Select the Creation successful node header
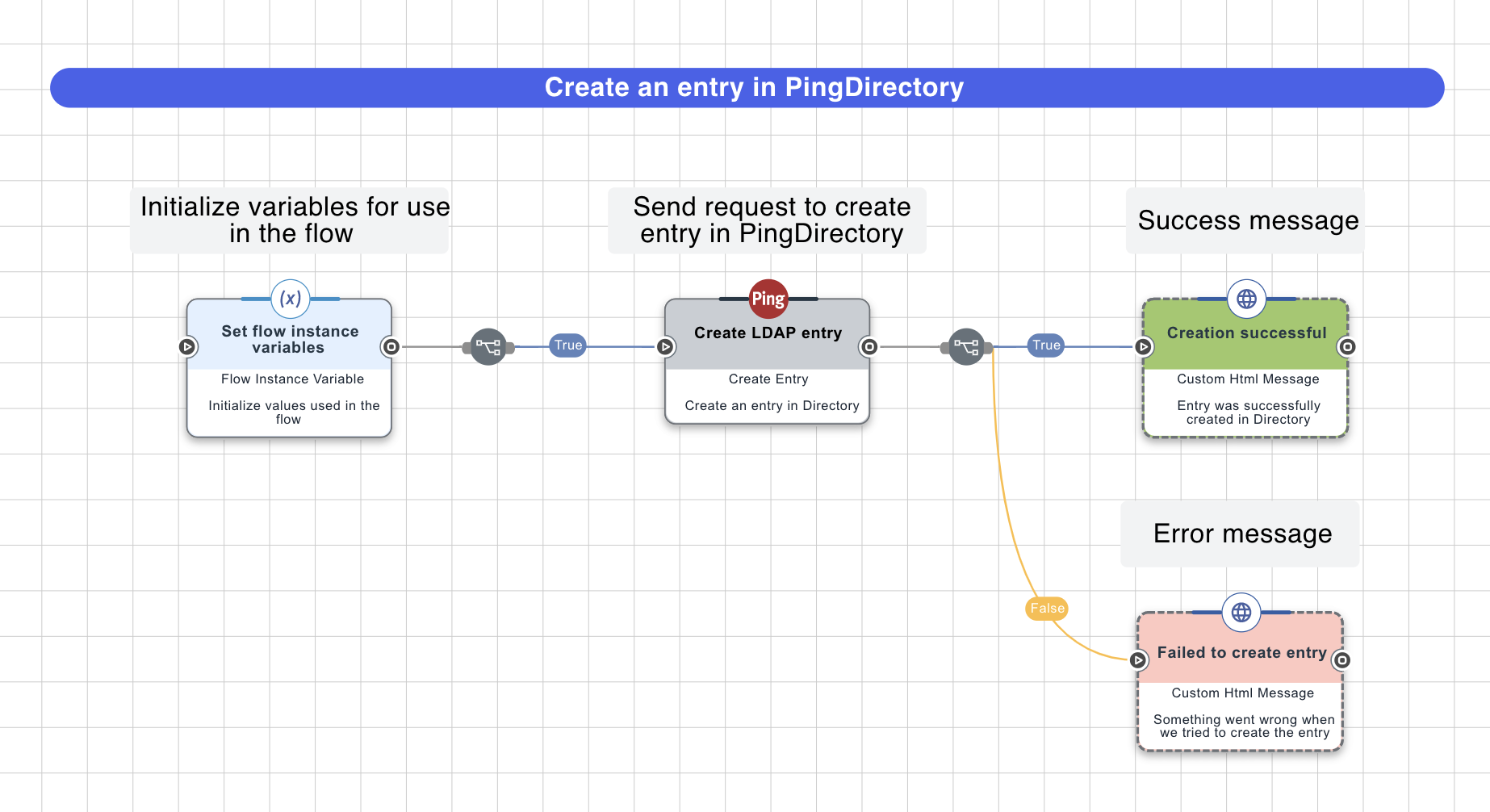1490x812 pixels. (x=1246, y=333)
